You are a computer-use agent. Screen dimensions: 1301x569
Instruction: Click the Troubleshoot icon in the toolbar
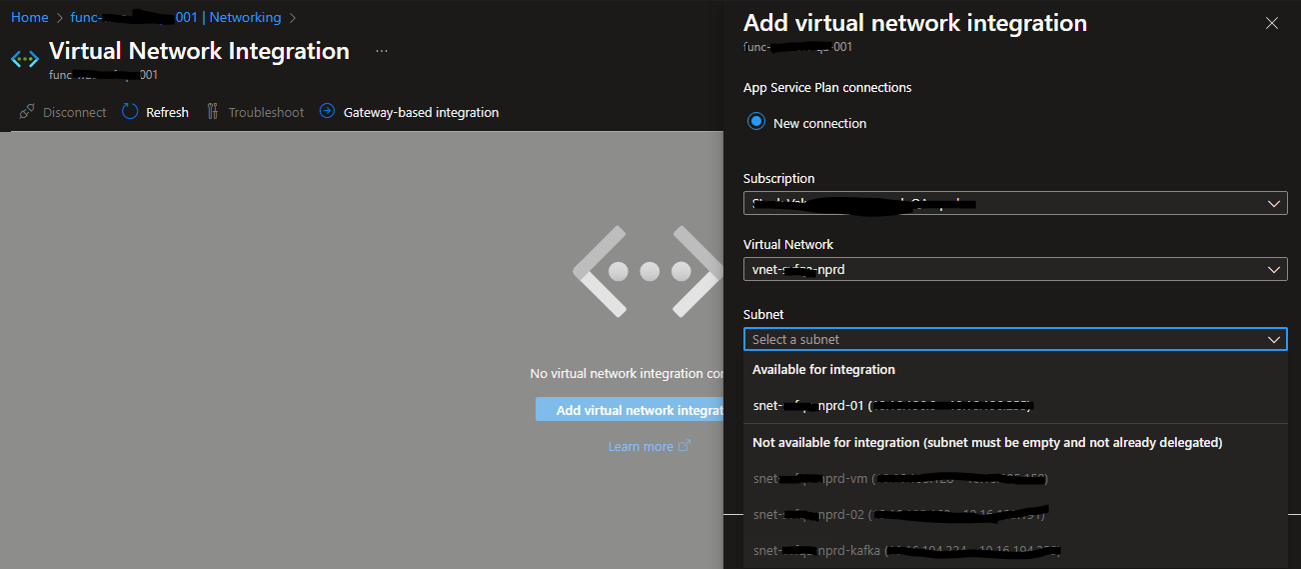pyautogui.click(x=212, y=112)
